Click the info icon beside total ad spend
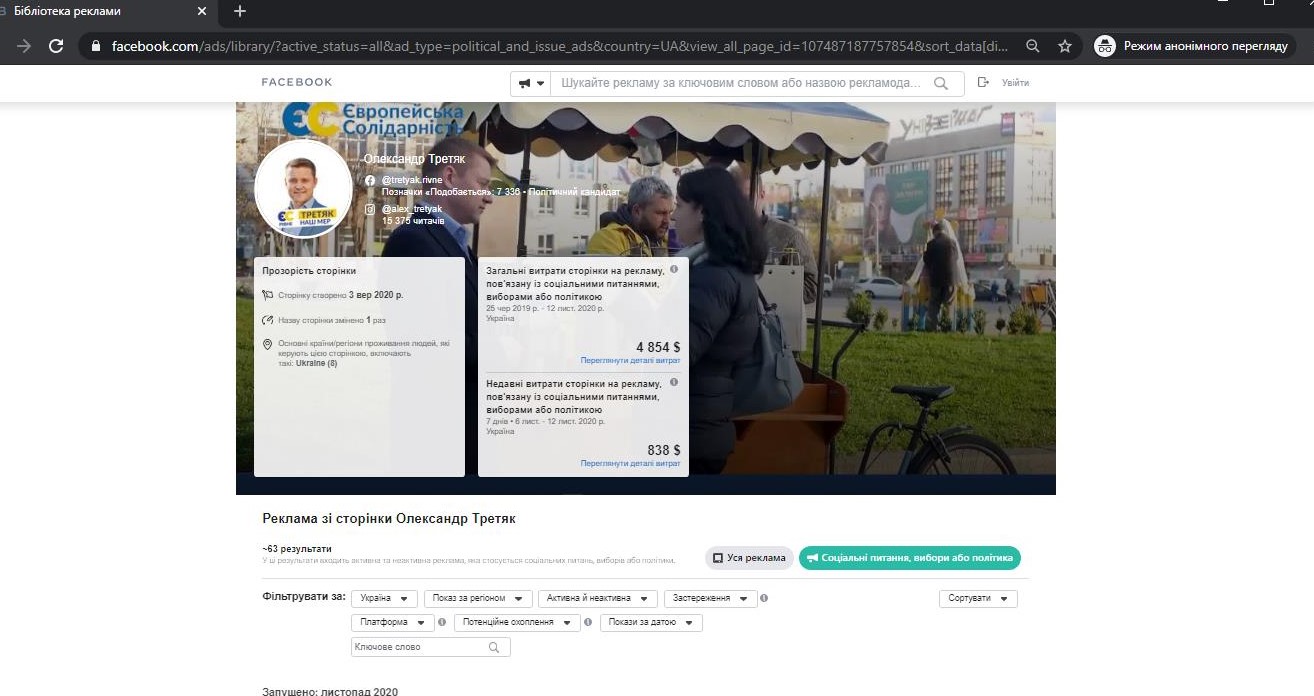Screen dimensions: 1314x696 [674, 270]
